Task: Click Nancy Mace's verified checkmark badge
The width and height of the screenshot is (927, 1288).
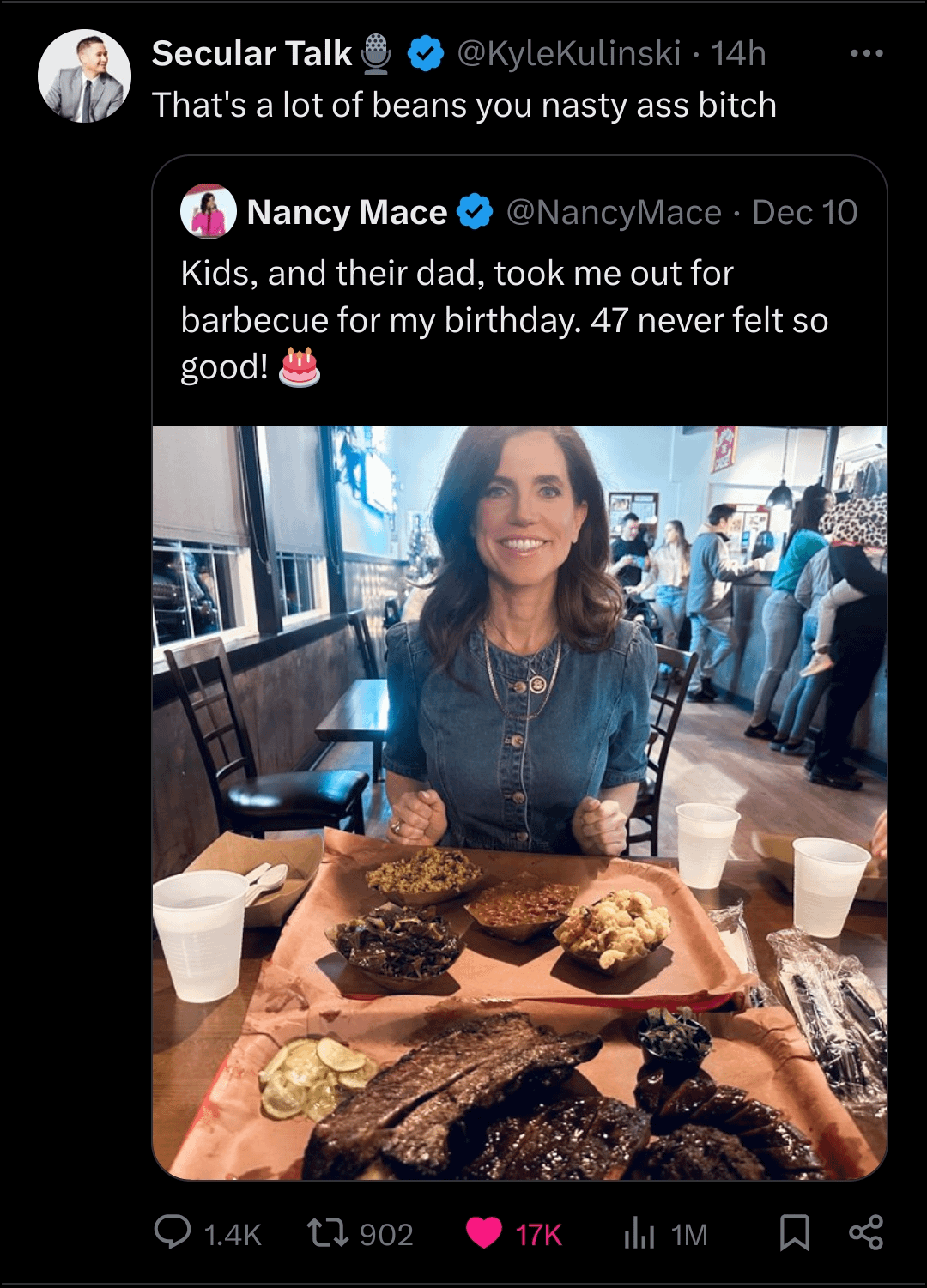Action: (475, 212)
